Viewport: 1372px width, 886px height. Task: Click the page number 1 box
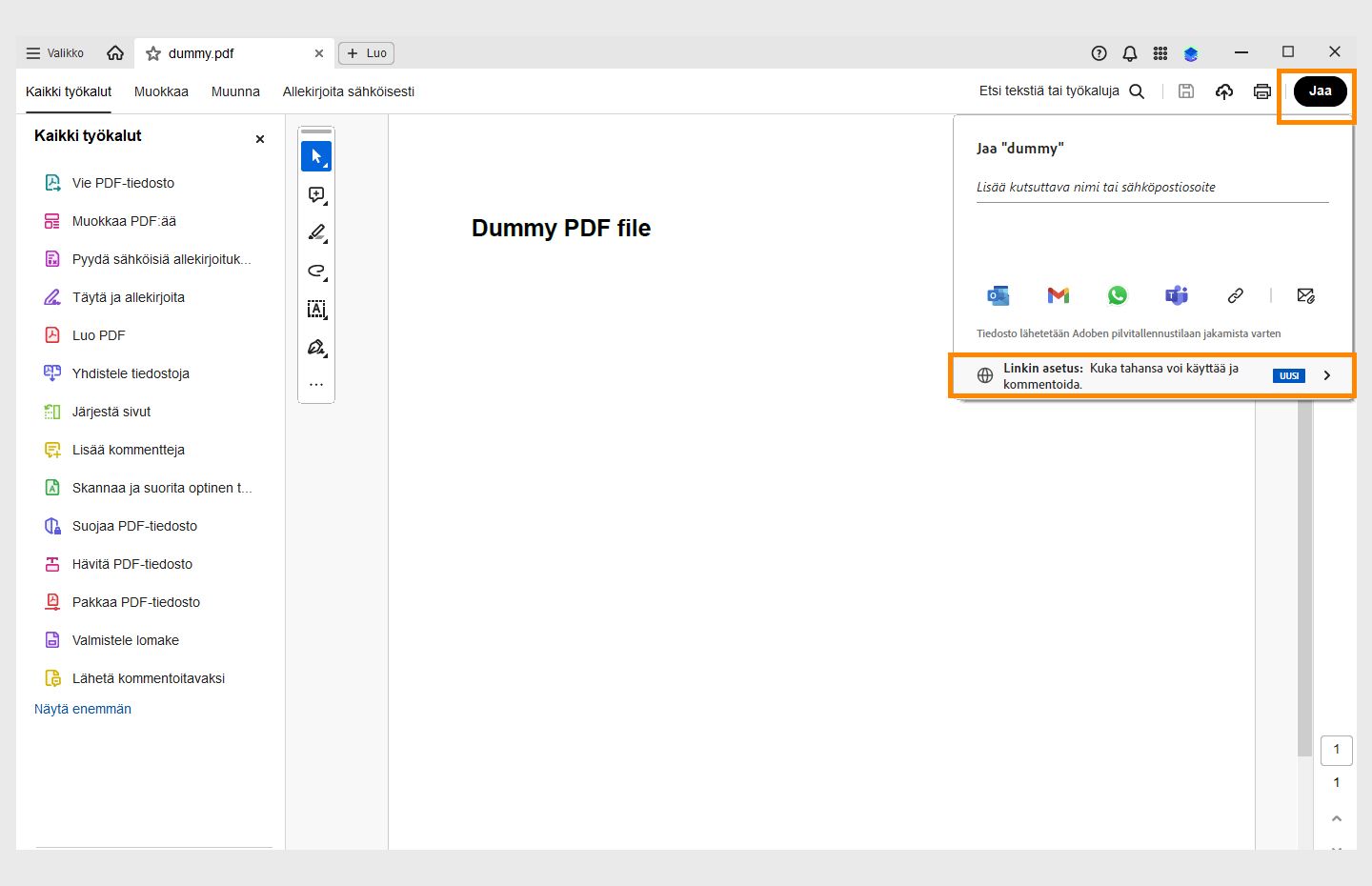point(1337,750)
